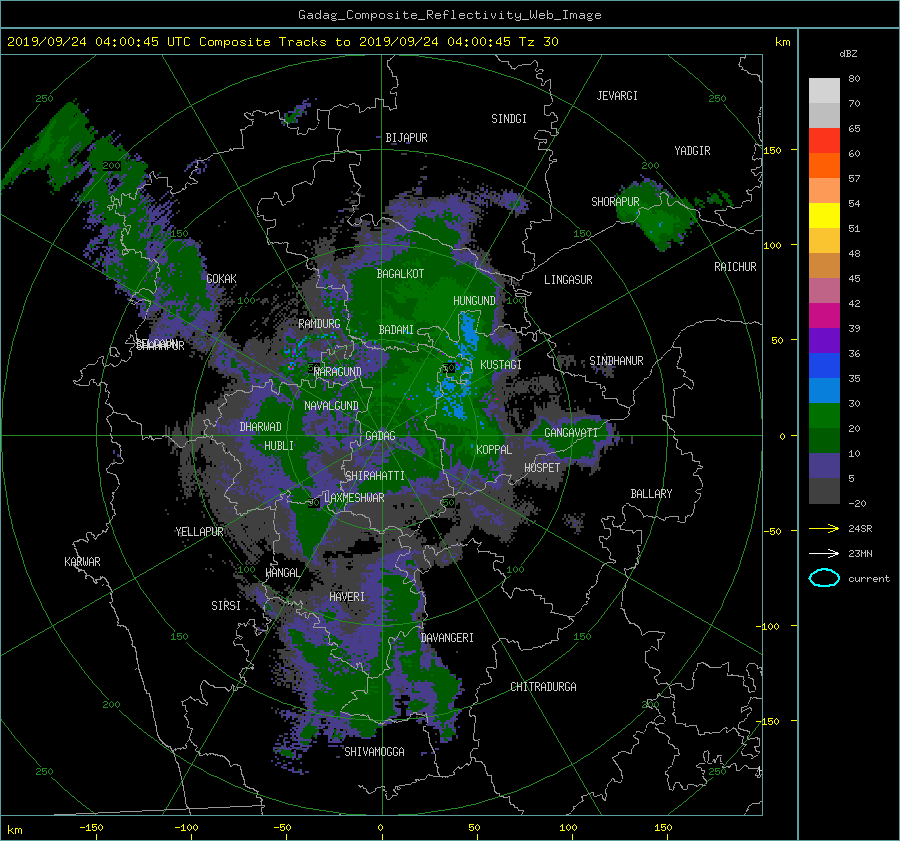This screenshot has width=900, height=841.
Task: Pick the bright green 20-30 dBZ swatch
Action: (x=824, y=416)
